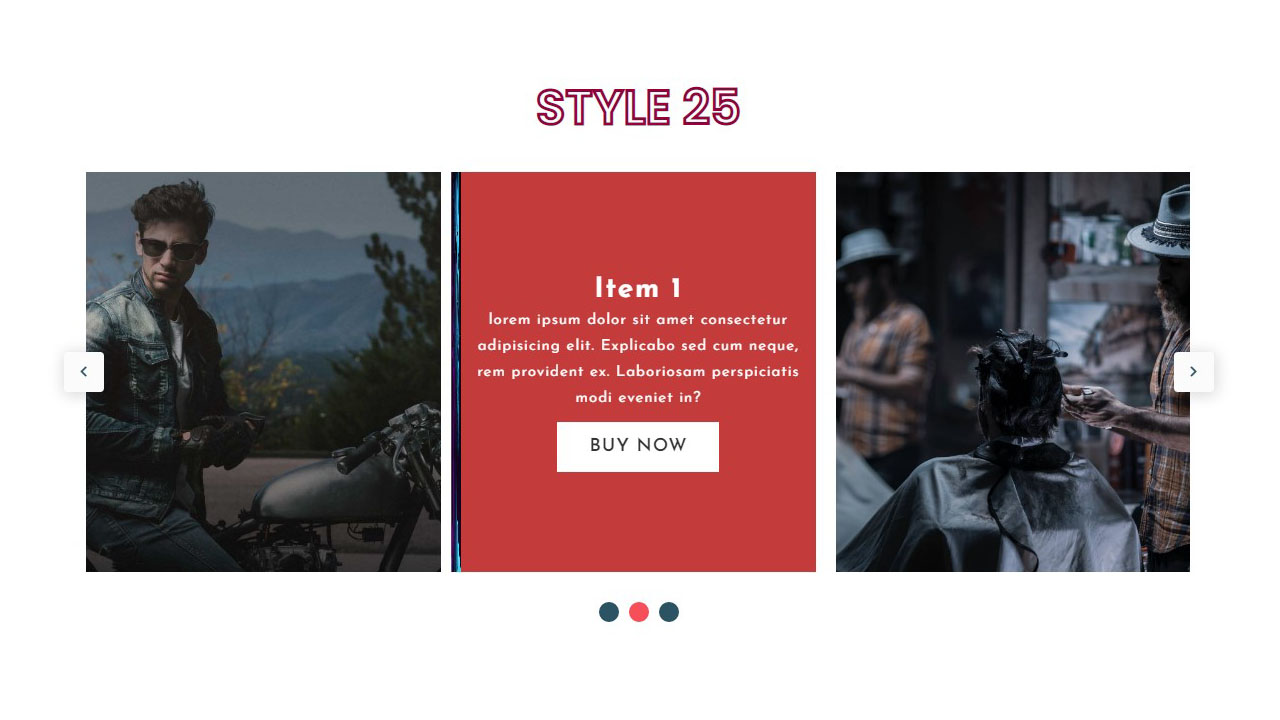Open the barbershop haircut slide image

click(x=1013, y=372)
